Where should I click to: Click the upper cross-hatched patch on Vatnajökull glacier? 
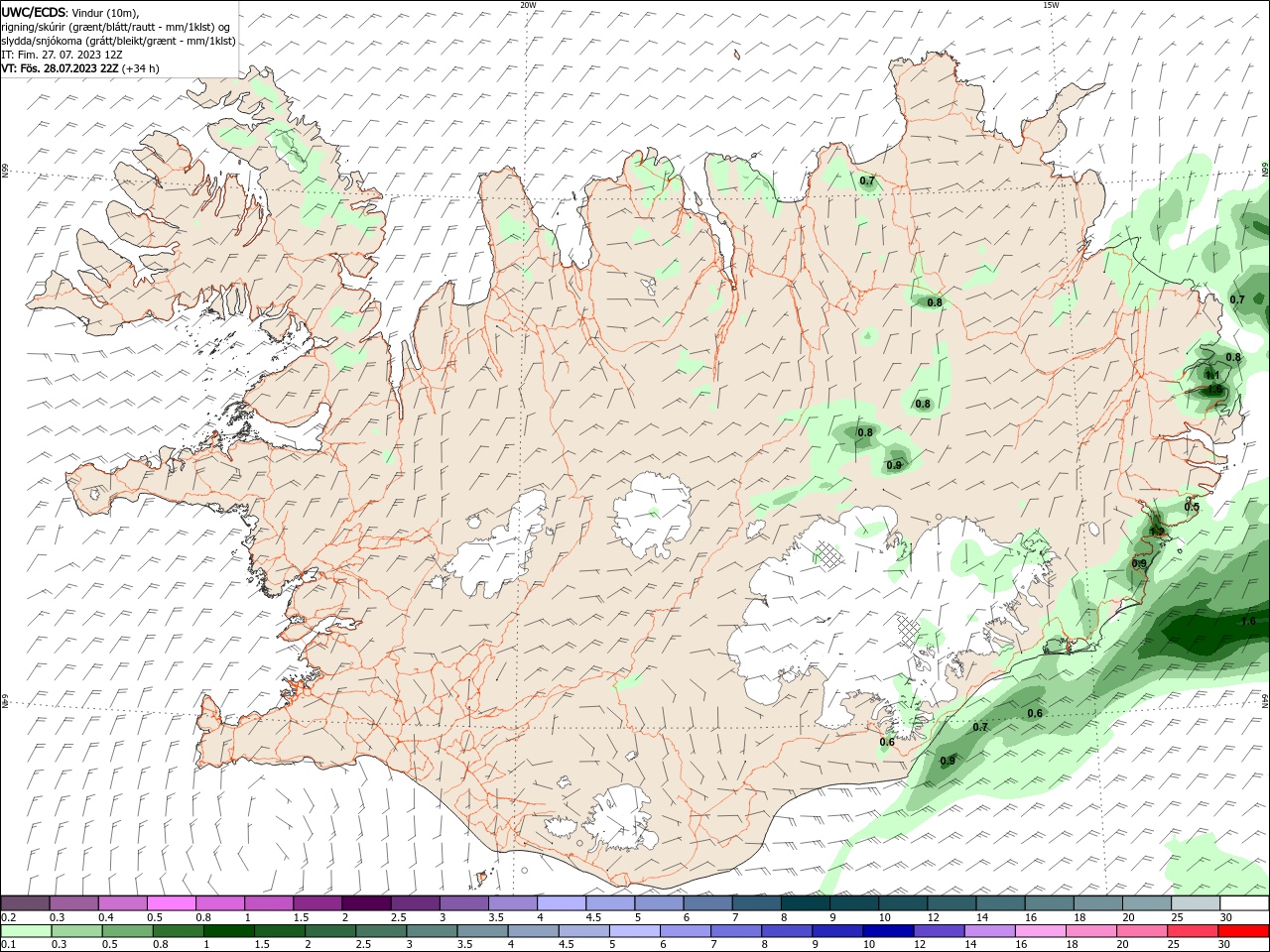(x=828, y=552)
